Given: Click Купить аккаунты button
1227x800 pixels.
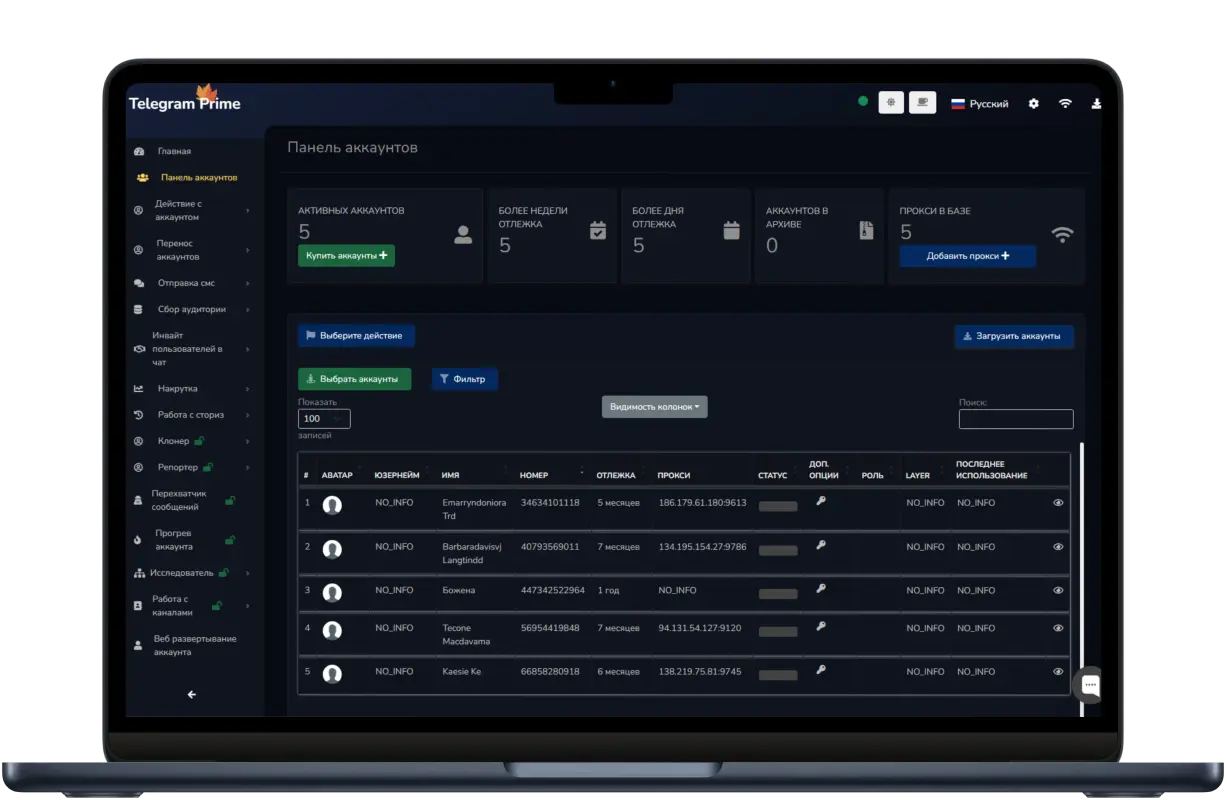Looking at the screenshot, I should pos(346,256).
